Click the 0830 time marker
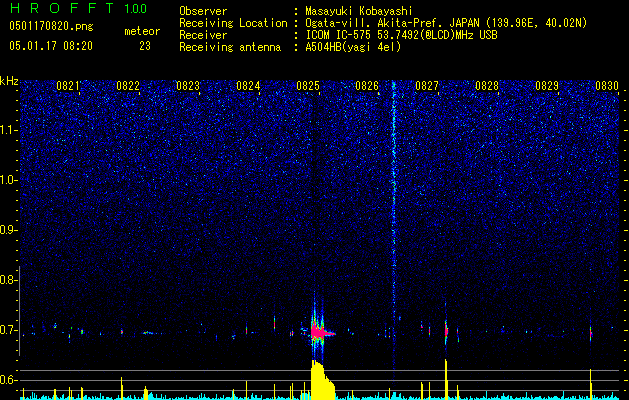 607,86
